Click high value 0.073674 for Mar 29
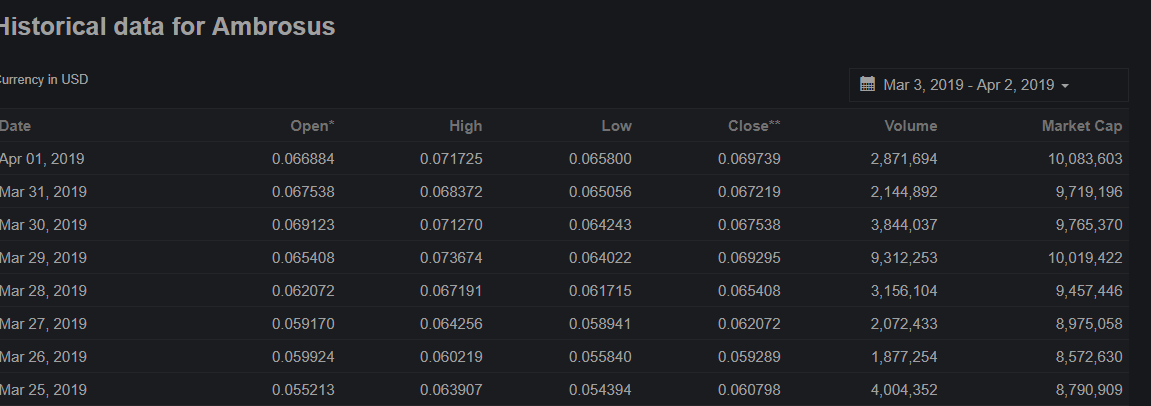The width and height of the screenshot is (1151, 406). coord(451,258)
